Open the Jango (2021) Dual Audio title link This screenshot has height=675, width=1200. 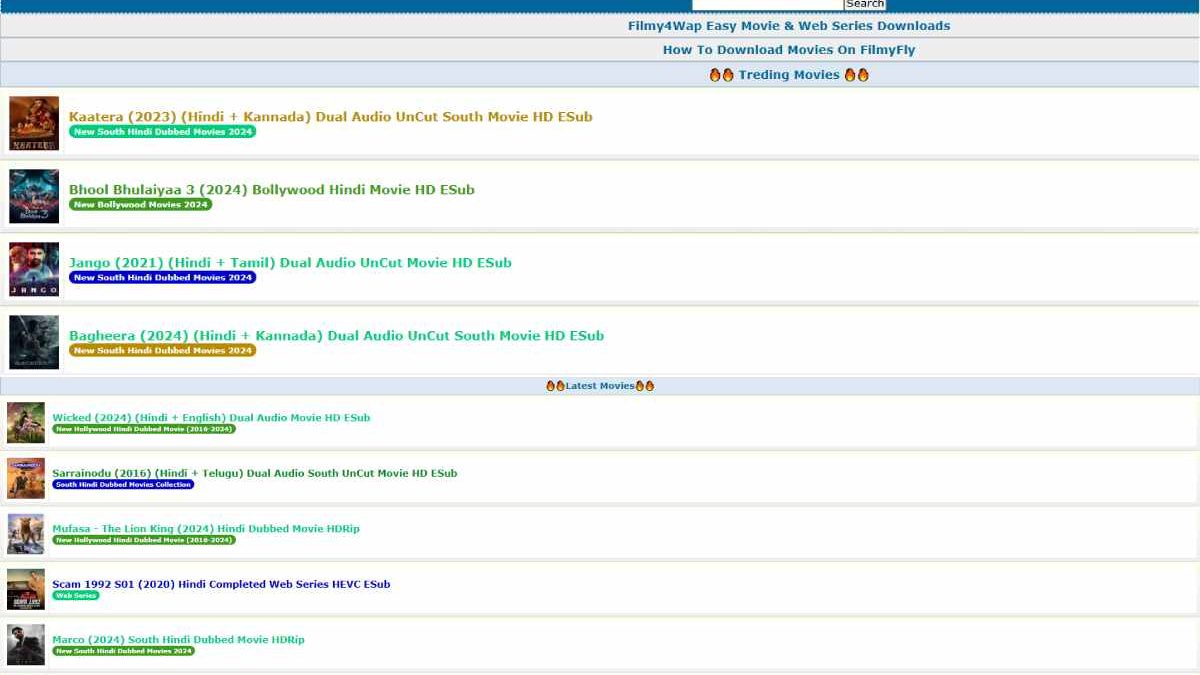tap(290, 263)
